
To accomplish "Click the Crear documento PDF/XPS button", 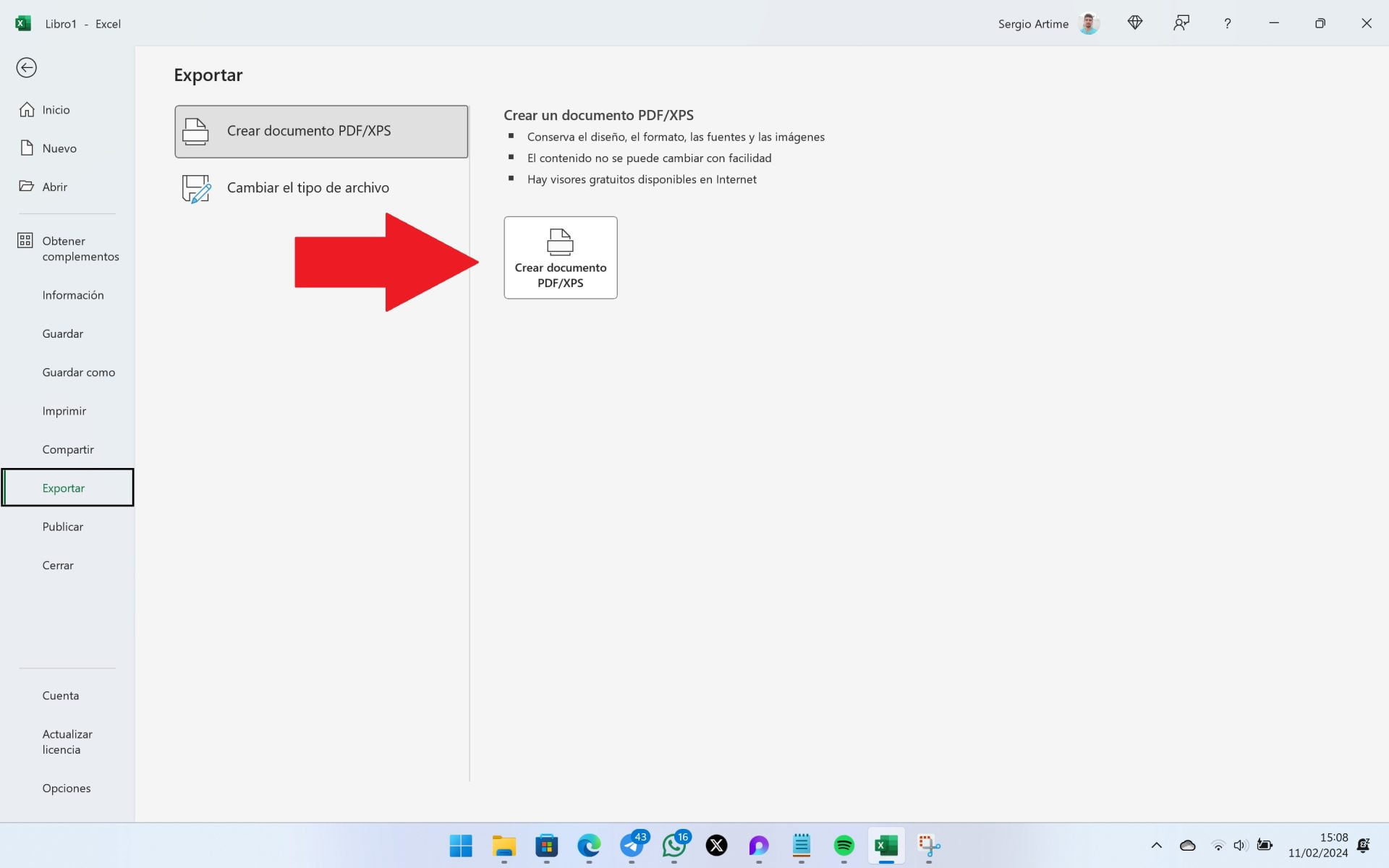I will point(560,258).
